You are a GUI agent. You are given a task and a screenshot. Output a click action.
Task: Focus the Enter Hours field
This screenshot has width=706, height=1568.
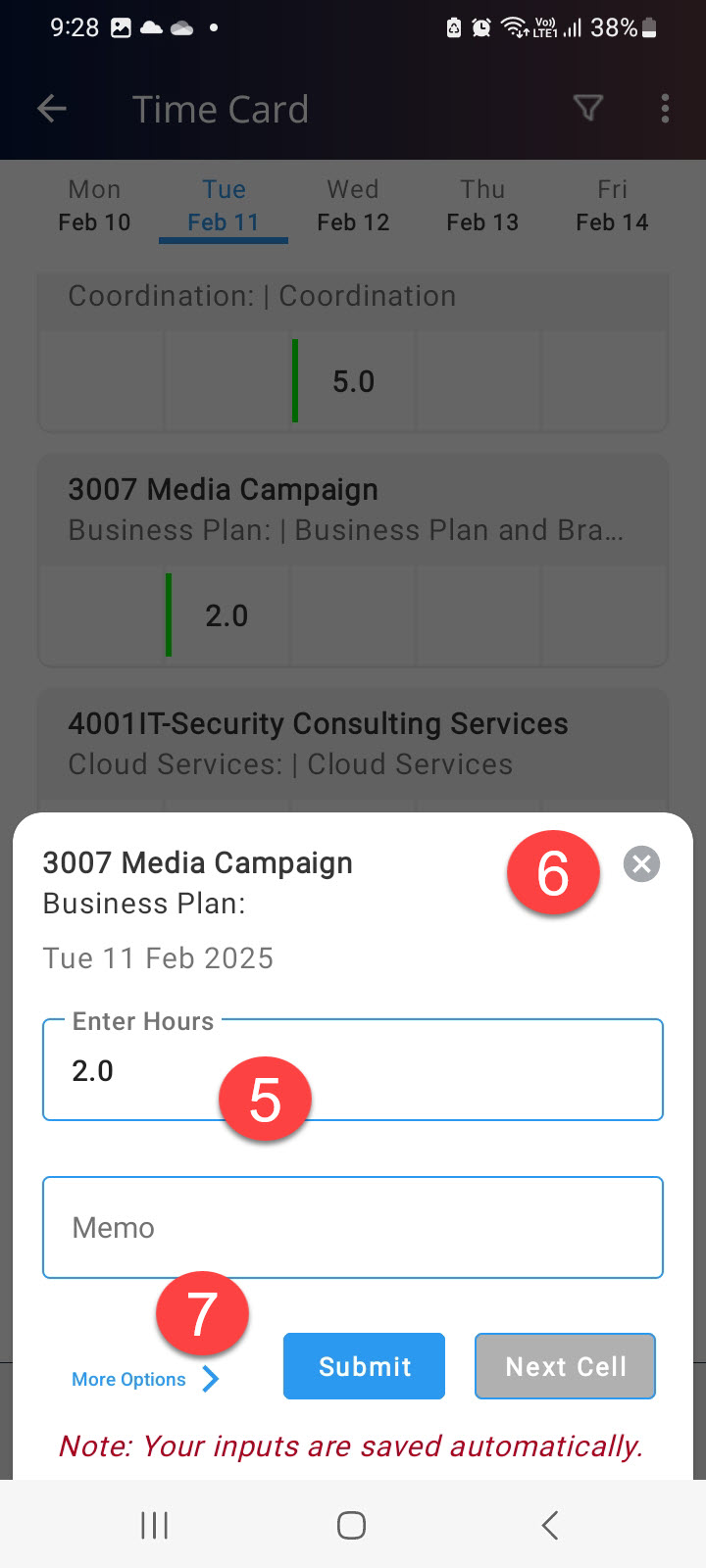coord(353,1070)
